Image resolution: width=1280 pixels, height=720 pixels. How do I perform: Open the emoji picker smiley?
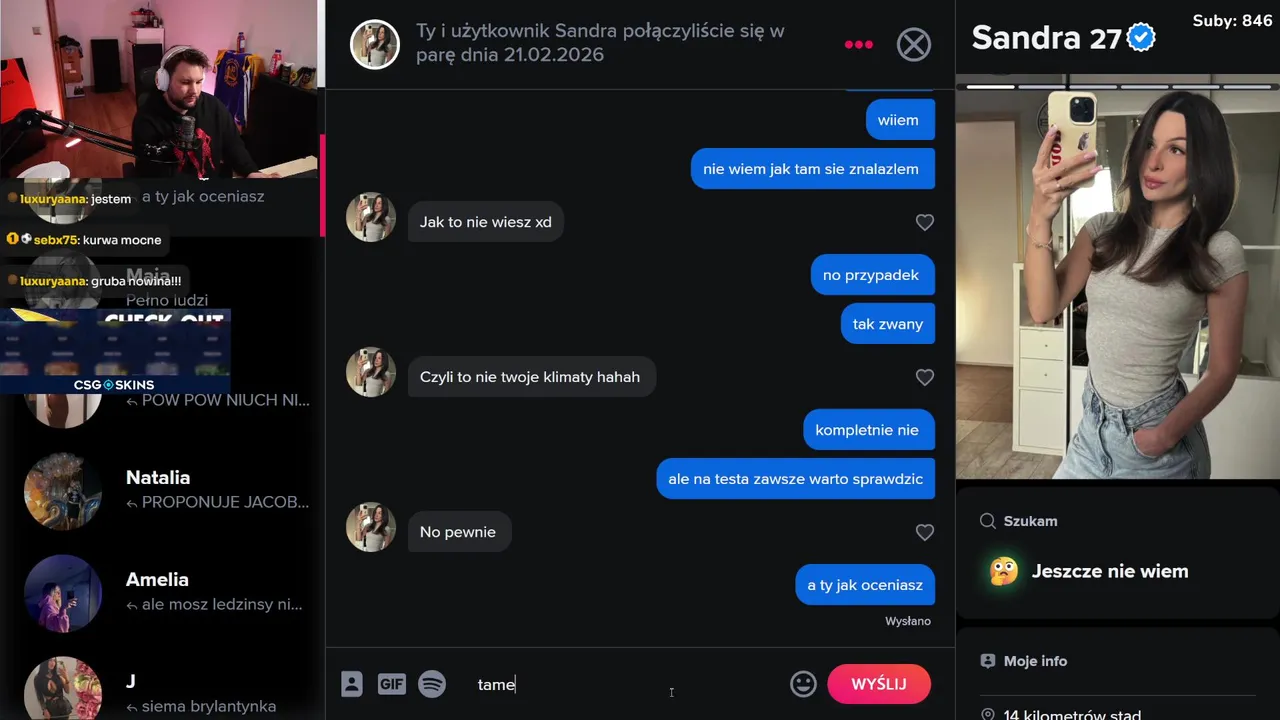[x=803, y=684]
